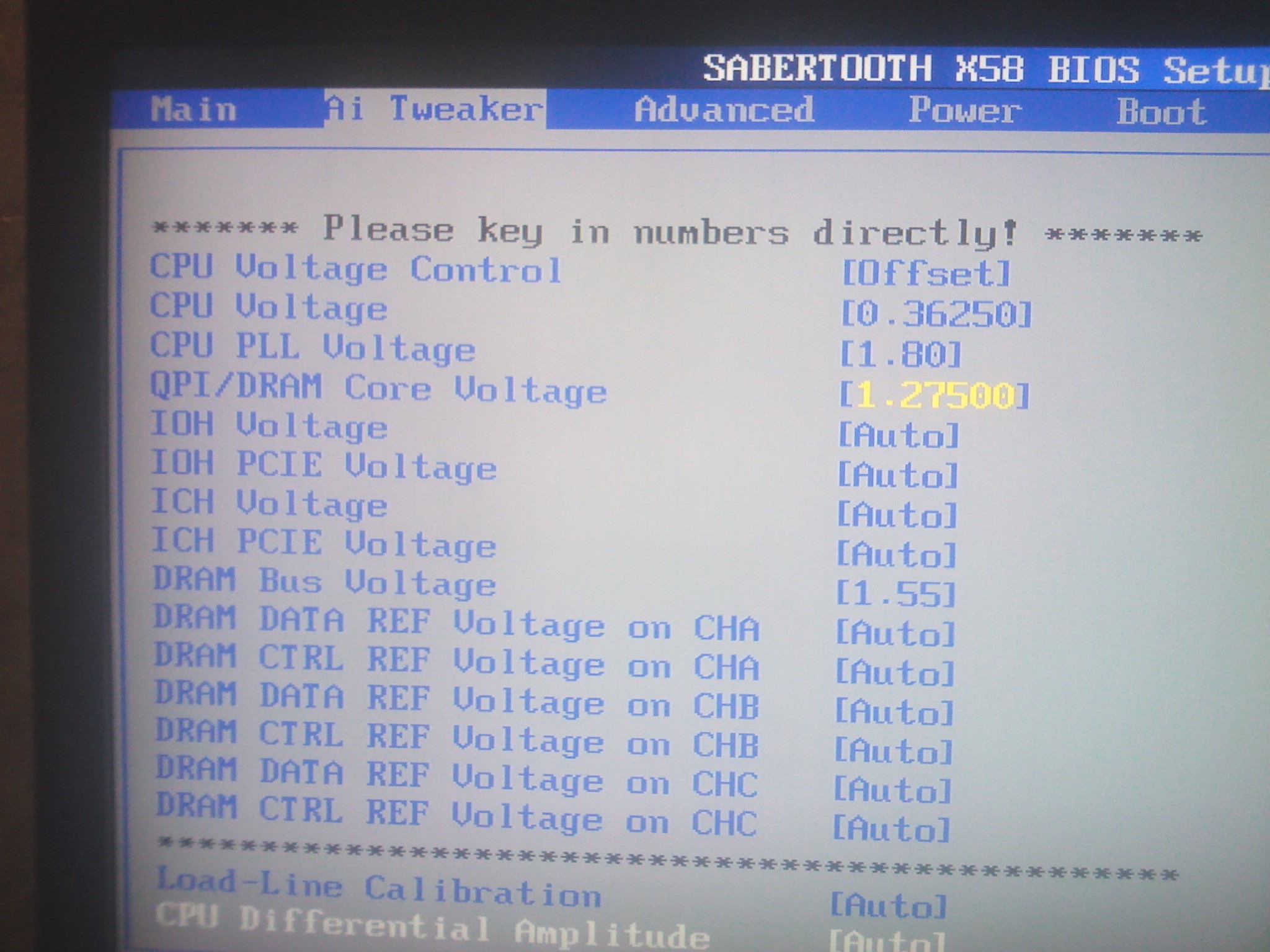
Task: Change ICH Voltage Auto value
Action: pyautogui.click(x=897, y=515)
